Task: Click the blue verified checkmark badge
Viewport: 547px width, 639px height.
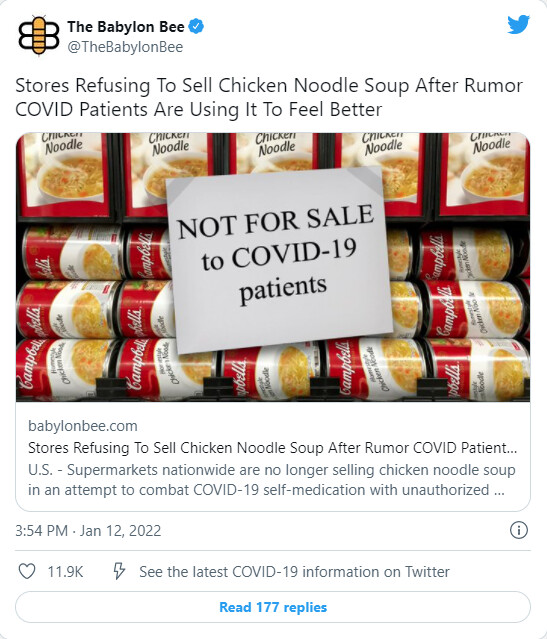Action: (x=196, y=26)
